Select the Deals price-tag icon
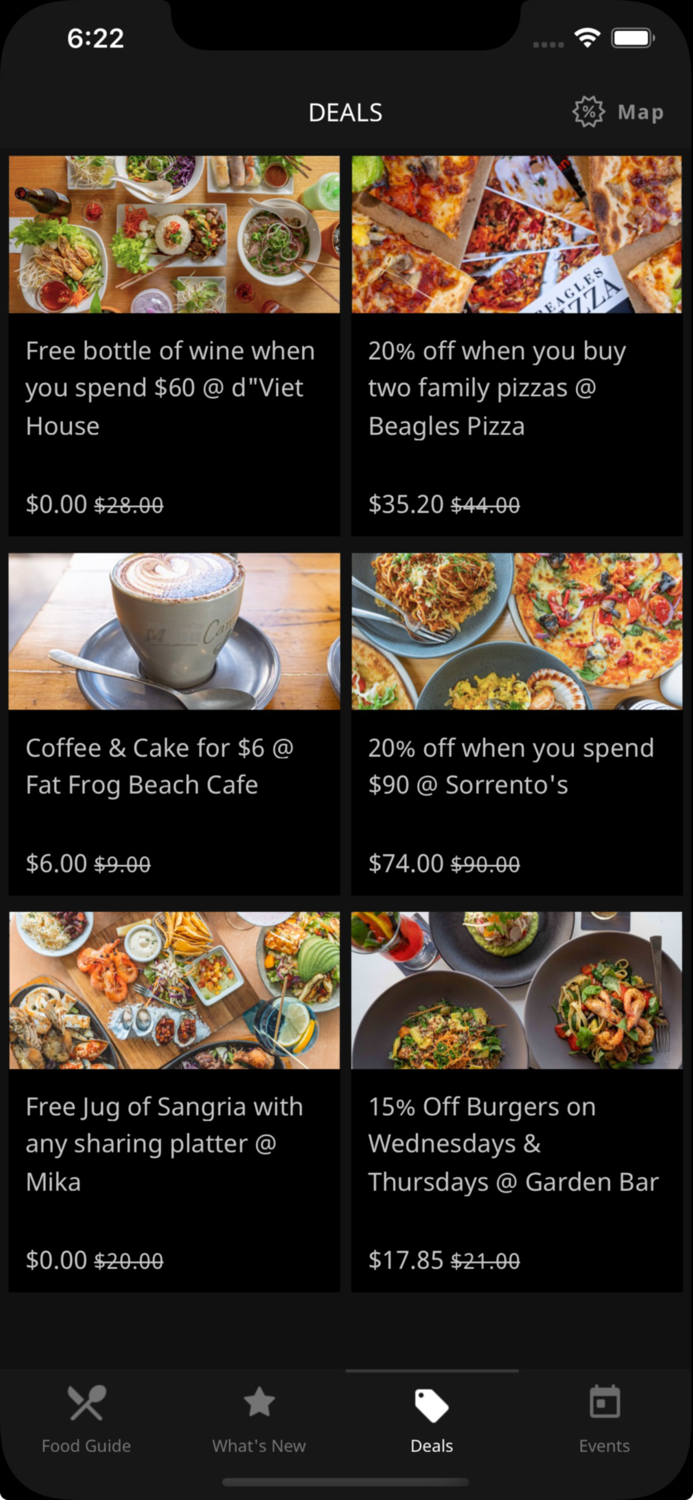 431,1404
